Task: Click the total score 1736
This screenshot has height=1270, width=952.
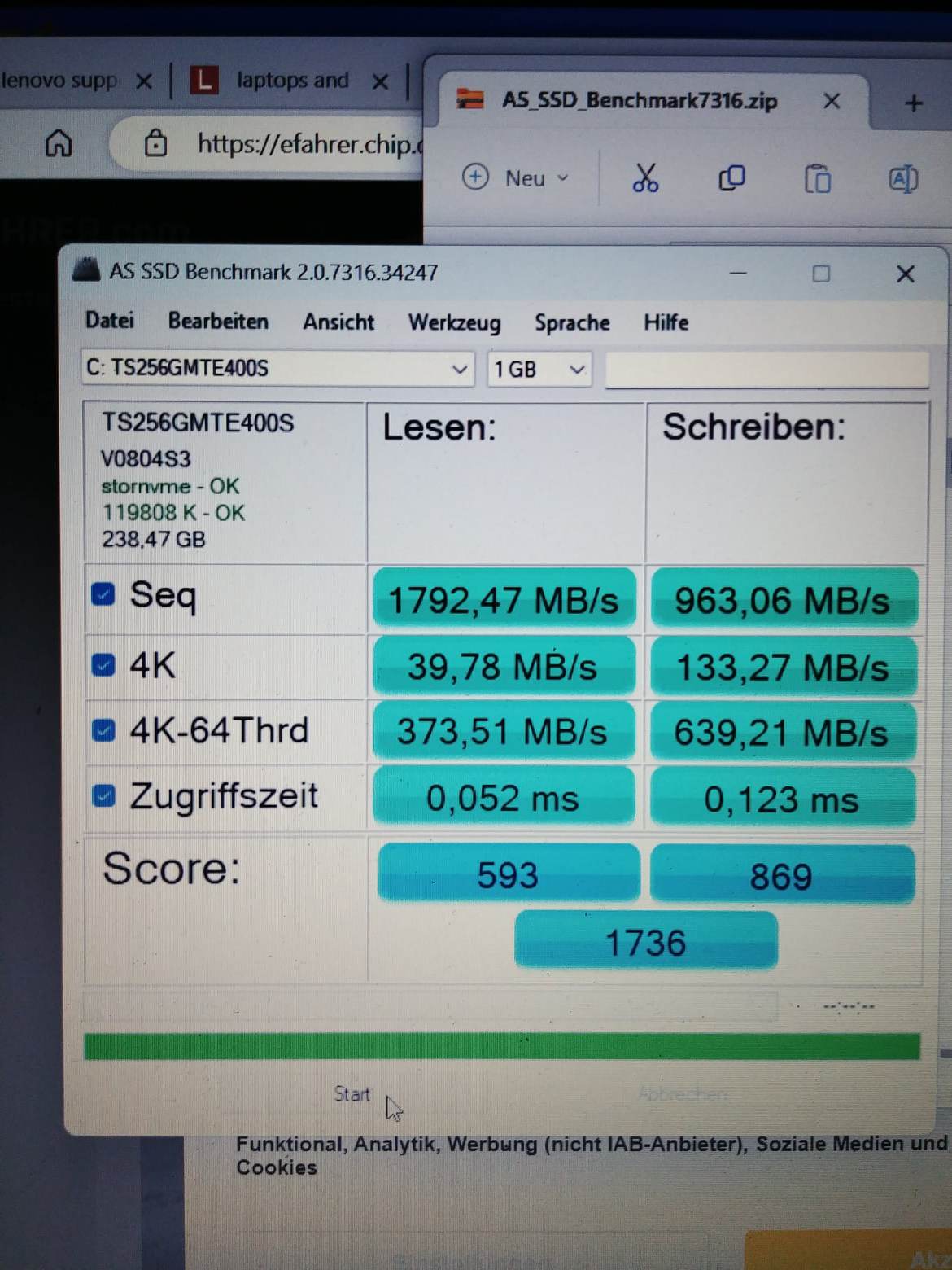Action: pyautogui.click(x=646, y=942)
